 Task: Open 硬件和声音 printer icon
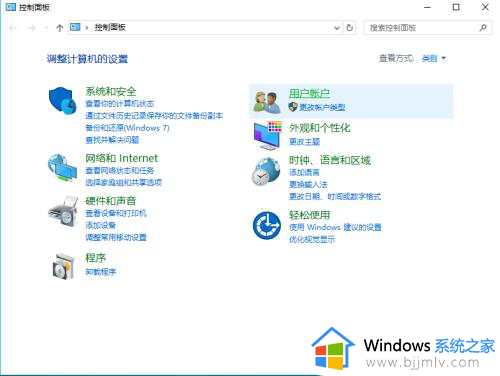63,211
